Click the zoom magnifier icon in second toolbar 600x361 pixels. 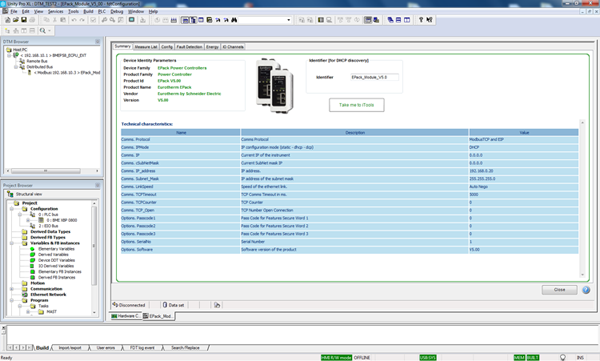point(42,31)
